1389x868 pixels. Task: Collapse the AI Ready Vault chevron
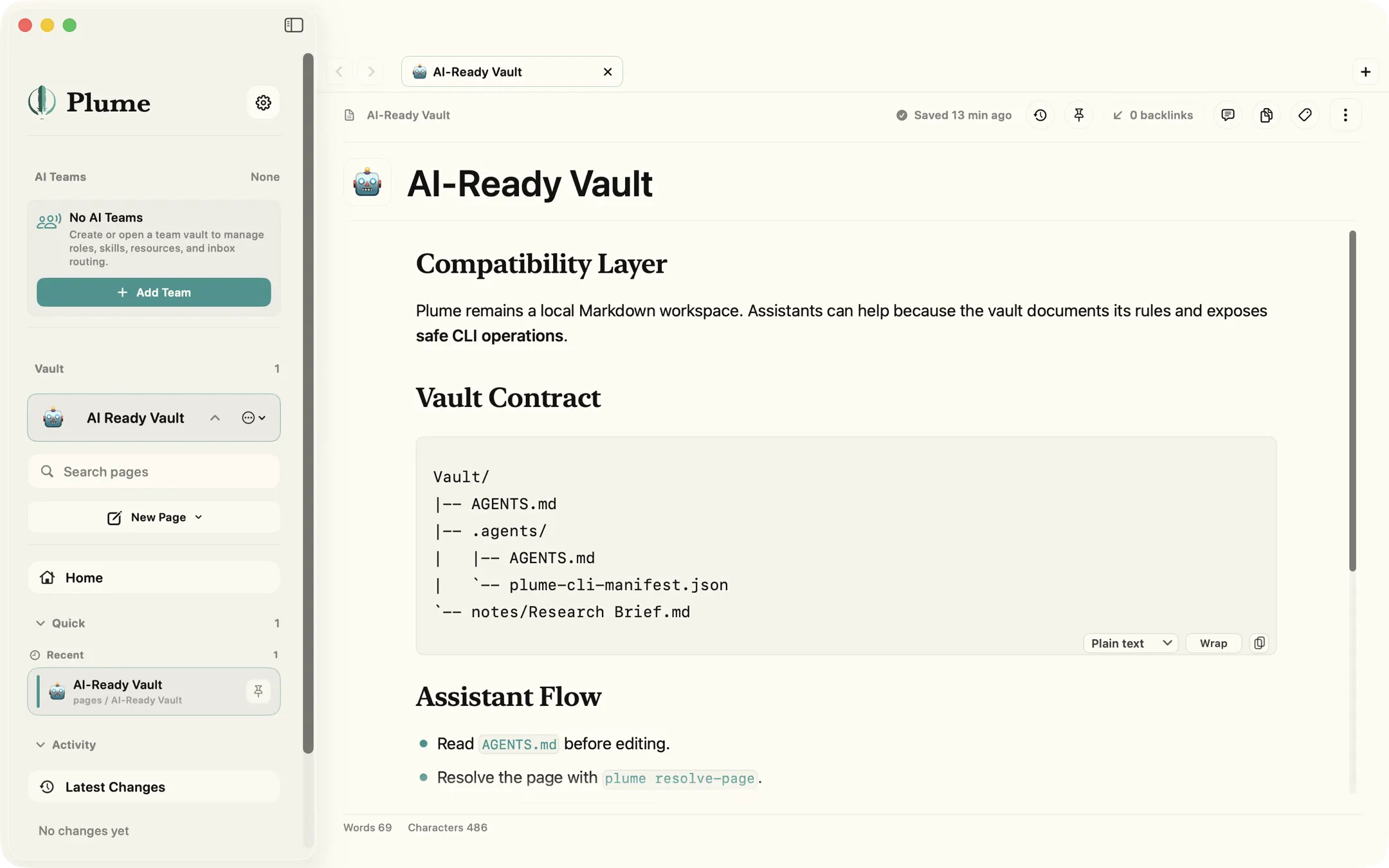pyautogui.click(x=215, y=418)
